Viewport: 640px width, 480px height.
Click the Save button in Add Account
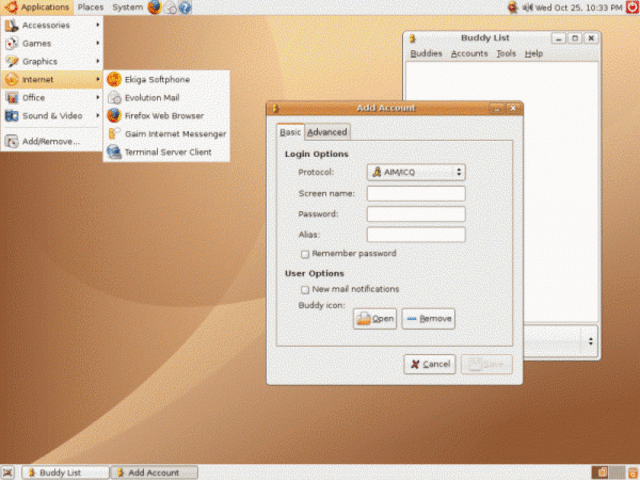[487, 364]
